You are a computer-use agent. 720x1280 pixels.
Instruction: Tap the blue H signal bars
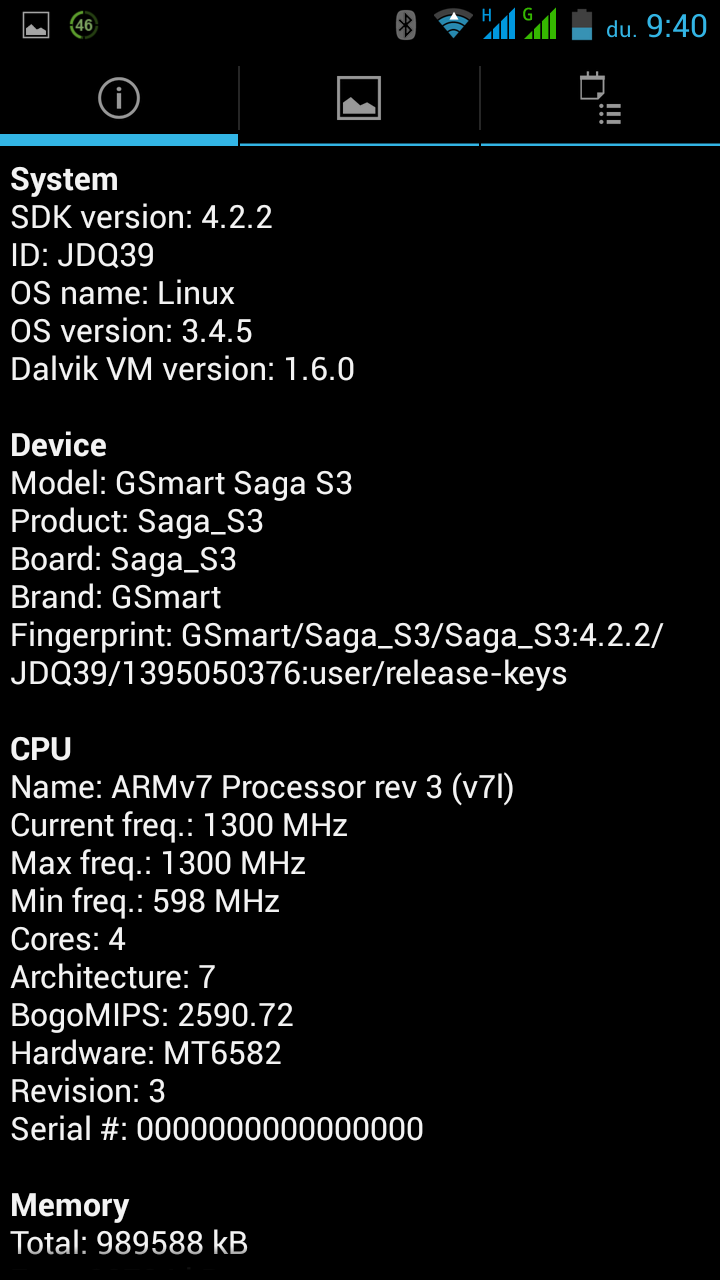coord(498,25)
